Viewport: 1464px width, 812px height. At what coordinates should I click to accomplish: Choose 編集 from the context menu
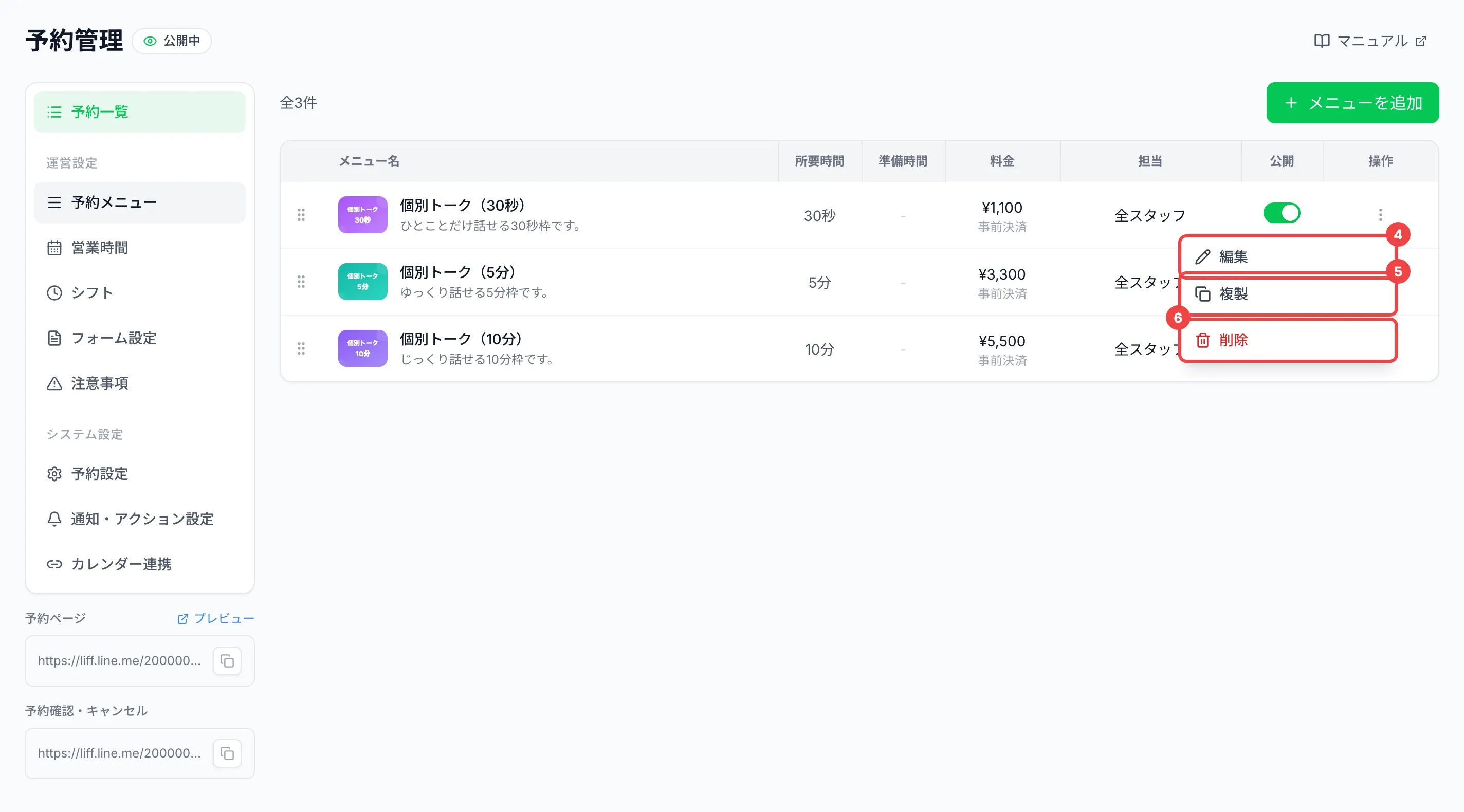1288,256
